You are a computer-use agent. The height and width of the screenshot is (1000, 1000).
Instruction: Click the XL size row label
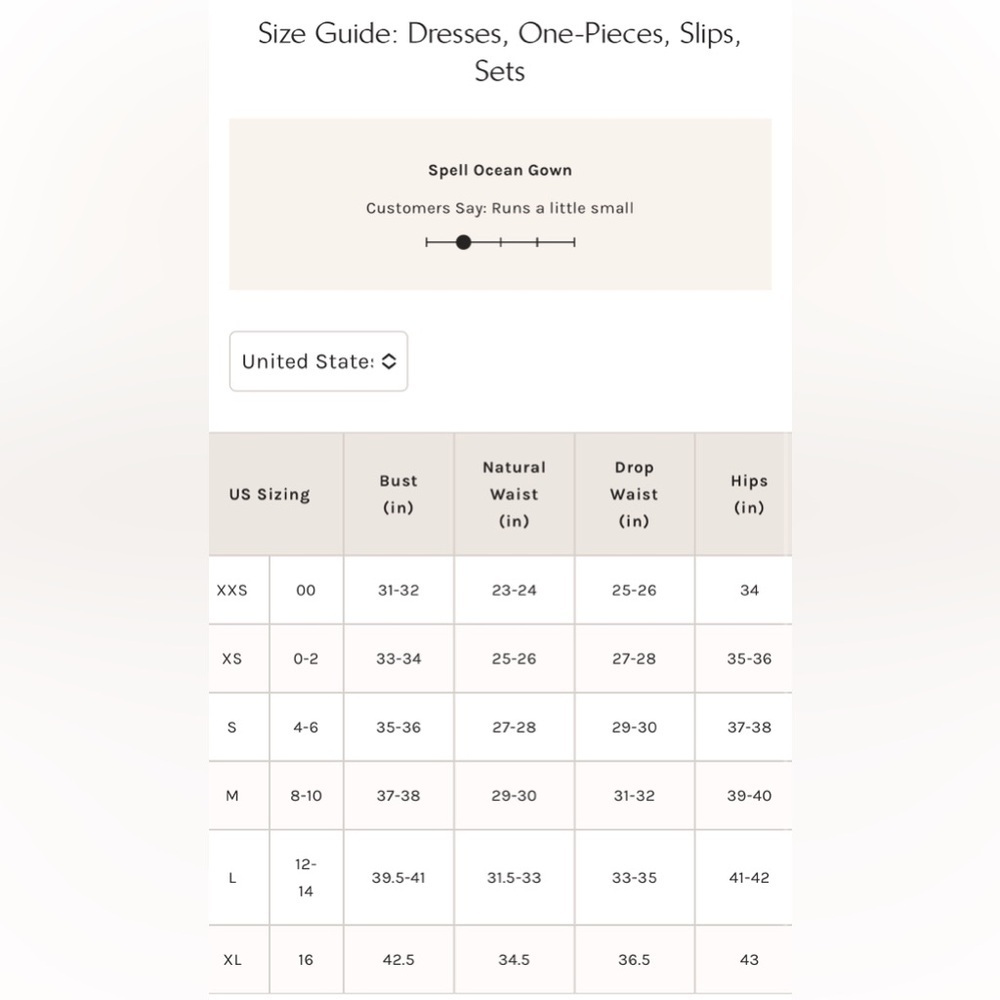coord(232,960)
